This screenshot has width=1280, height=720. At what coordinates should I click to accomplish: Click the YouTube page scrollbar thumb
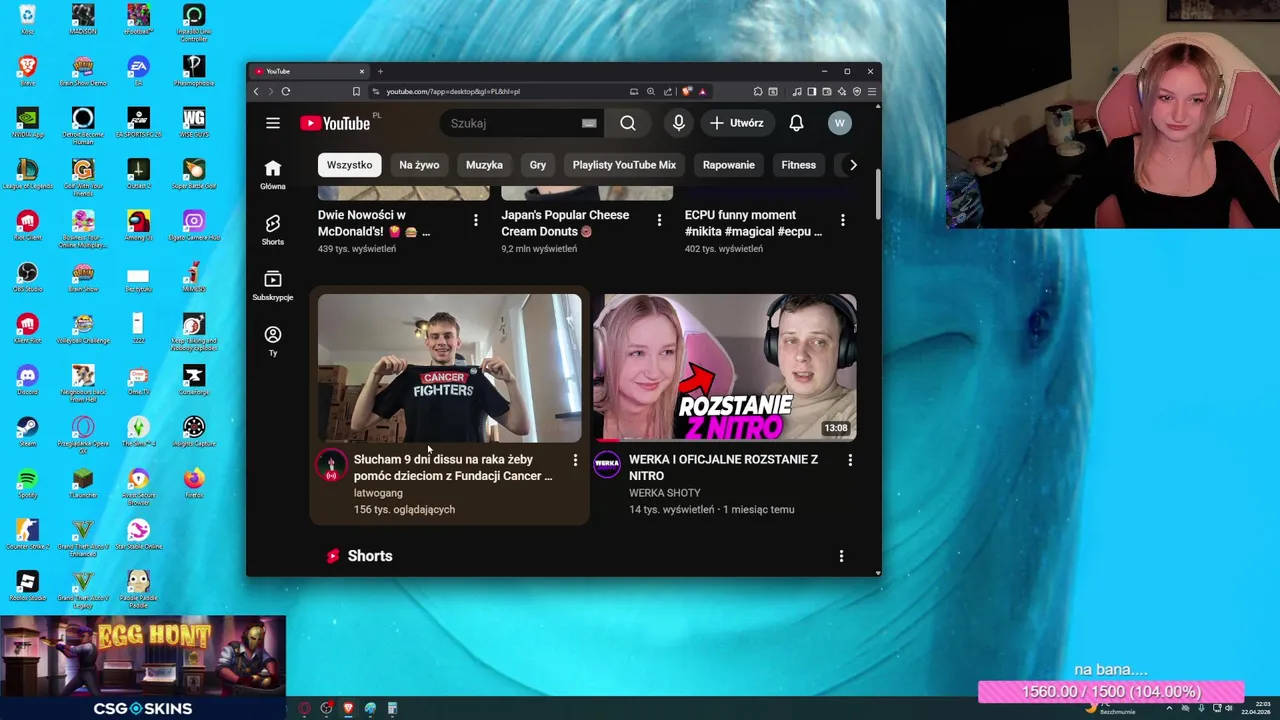(878, 195)
